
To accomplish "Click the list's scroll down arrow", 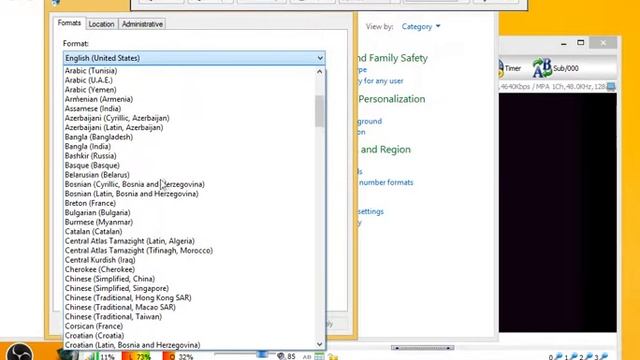I will point(320,344).
